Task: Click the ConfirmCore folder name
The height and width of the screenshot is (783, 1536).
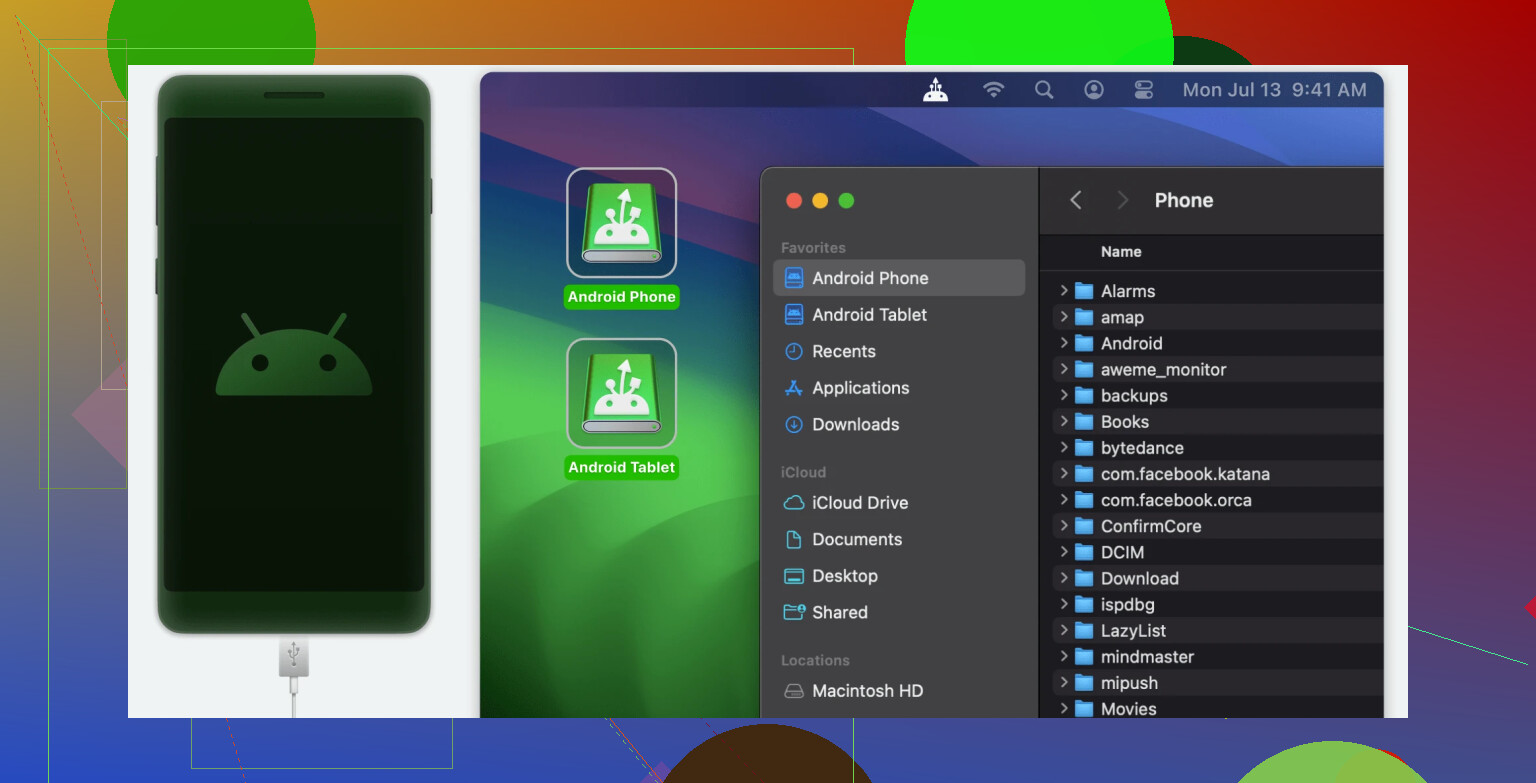Action: click(x=1151, y=526)
